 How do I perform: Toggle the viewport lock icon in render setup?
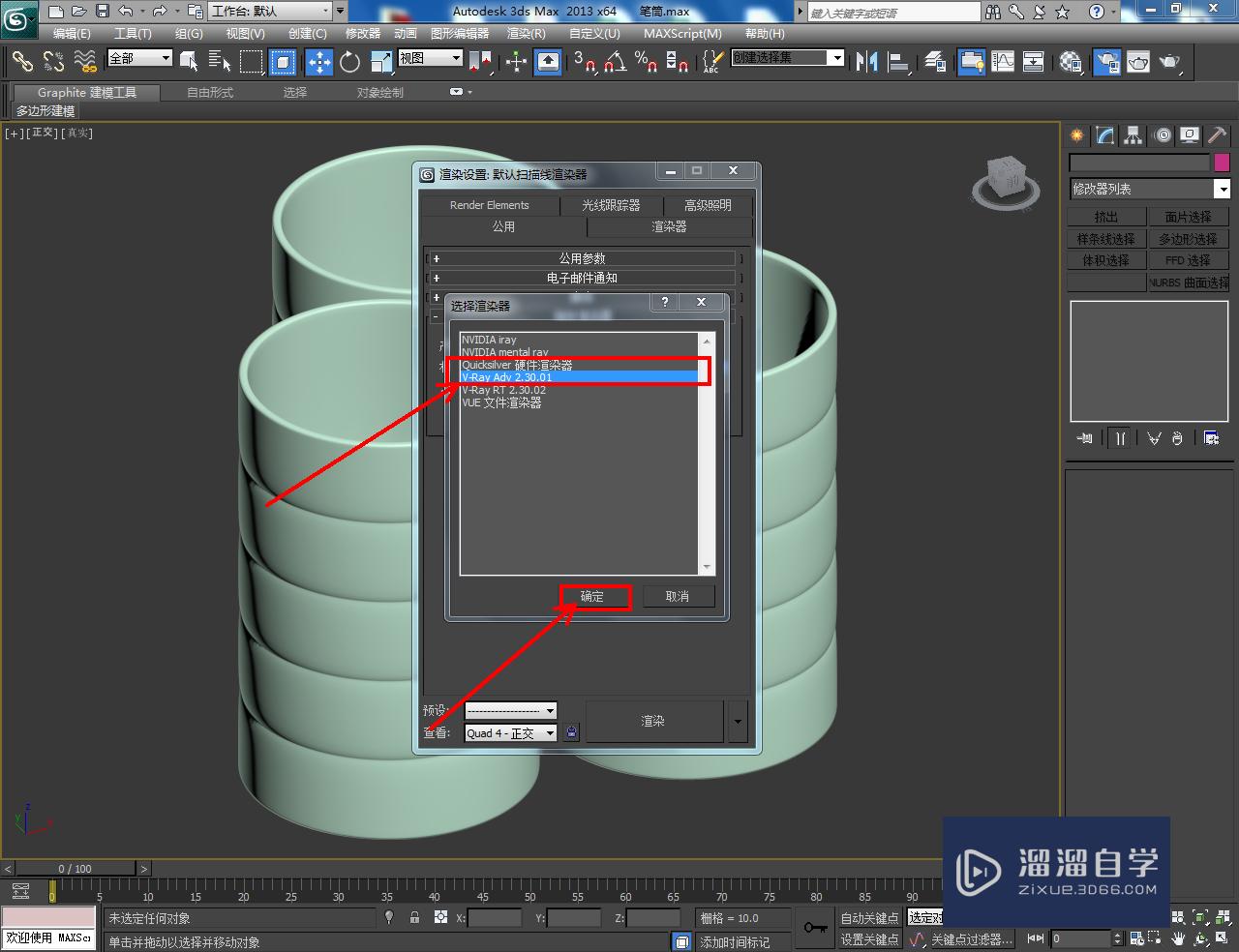(571, 733)
